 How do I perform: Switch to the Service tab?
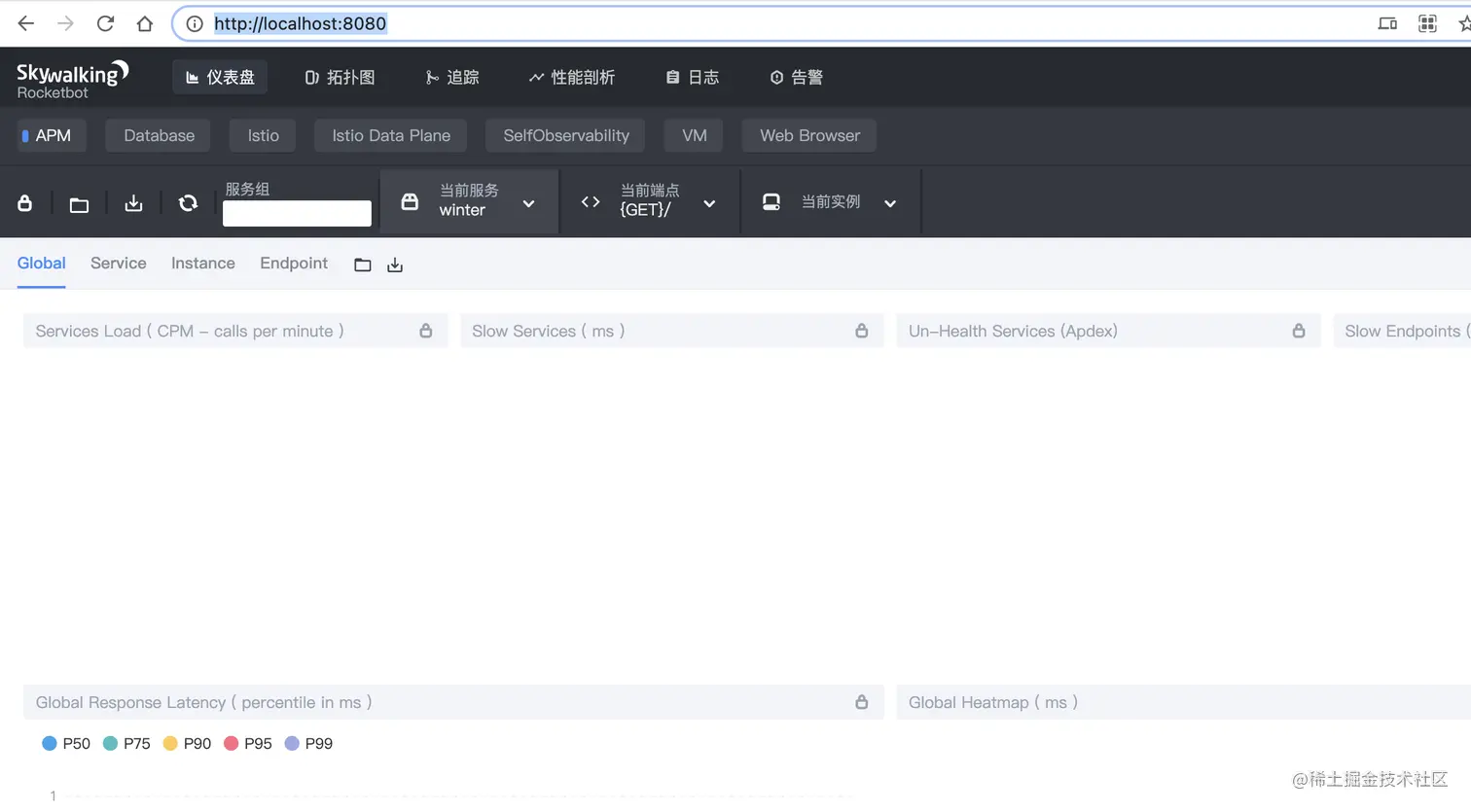(118, 263)
